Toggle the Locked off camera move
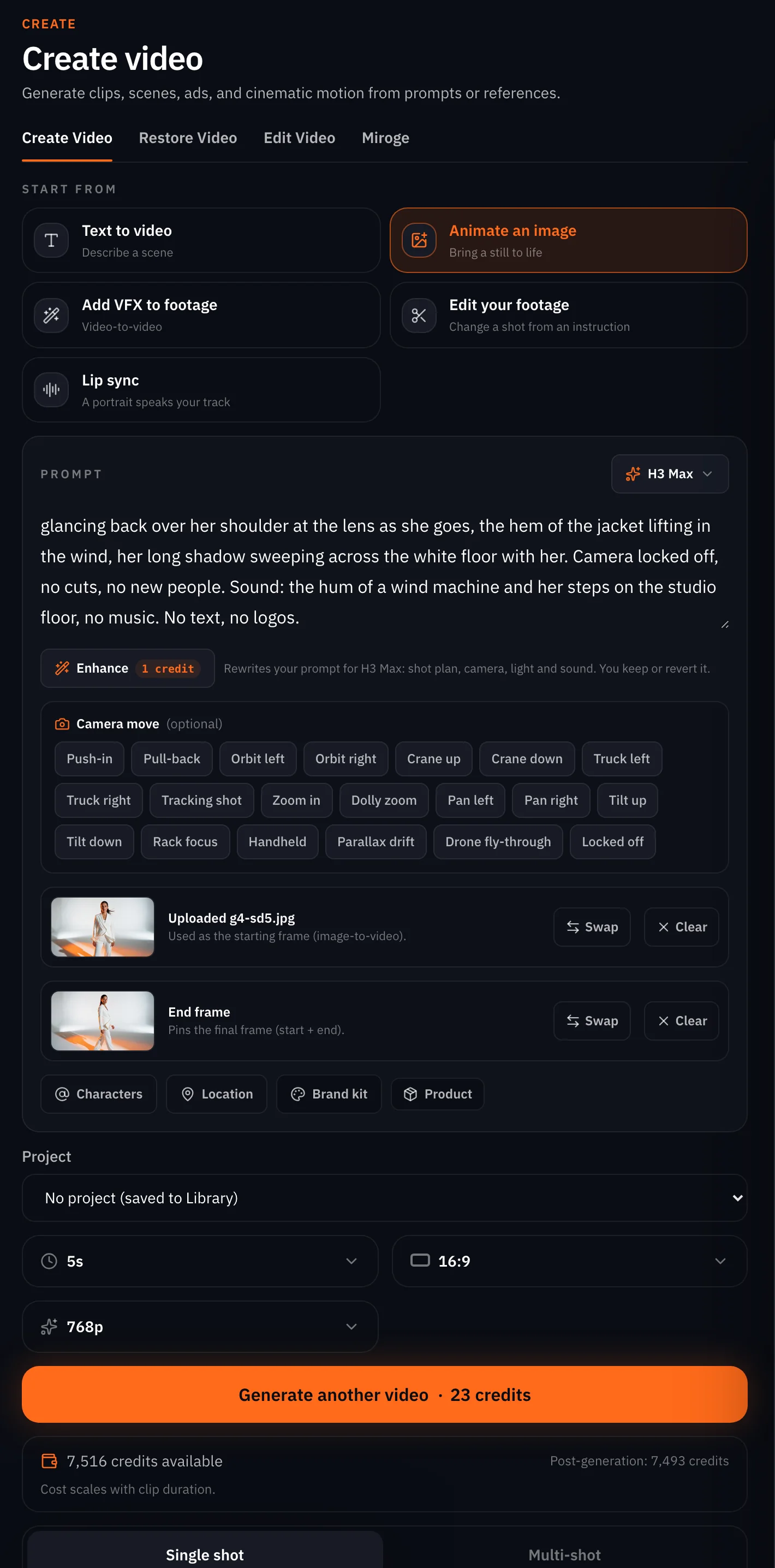The image size is (775, 1568). click(x=612, y=842)
